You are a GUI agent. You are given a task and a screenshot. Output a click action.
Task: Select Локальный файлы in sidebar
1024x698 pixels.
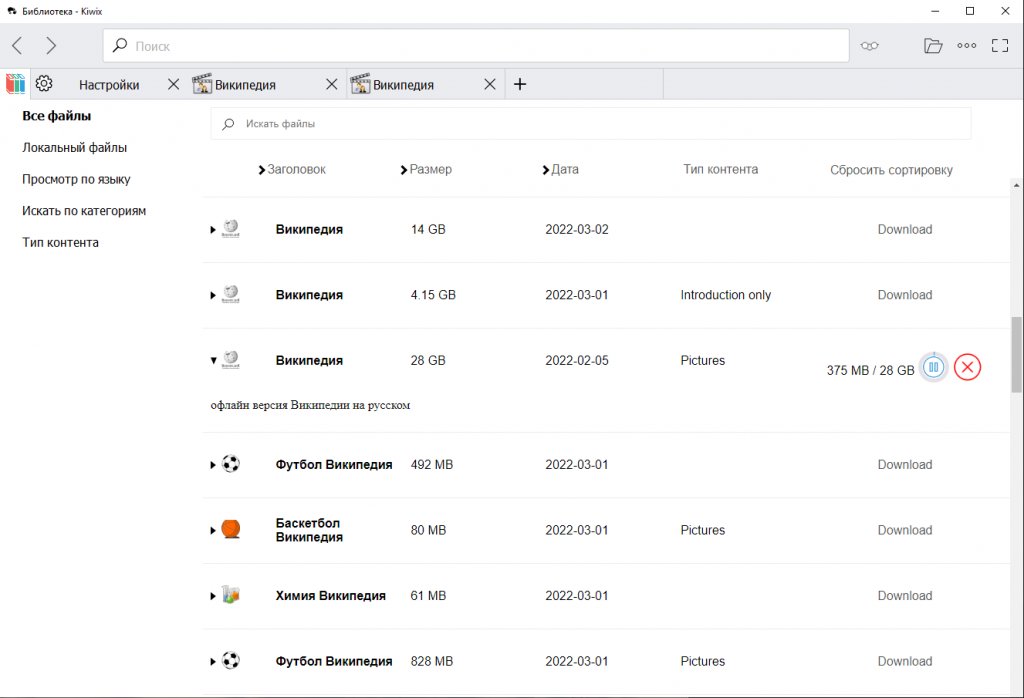(74, 148)
